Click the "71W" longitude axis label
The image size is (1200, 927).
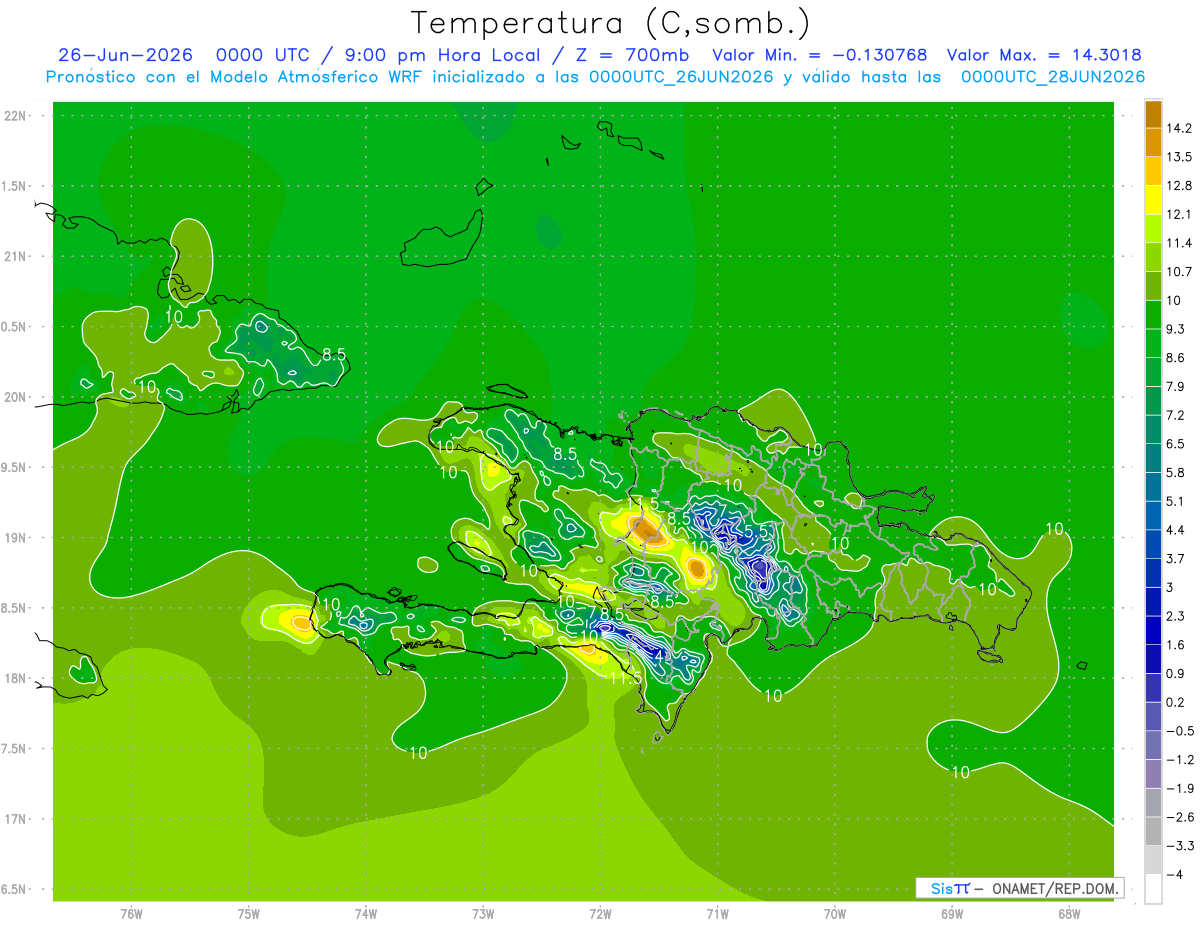coord(718,914)
